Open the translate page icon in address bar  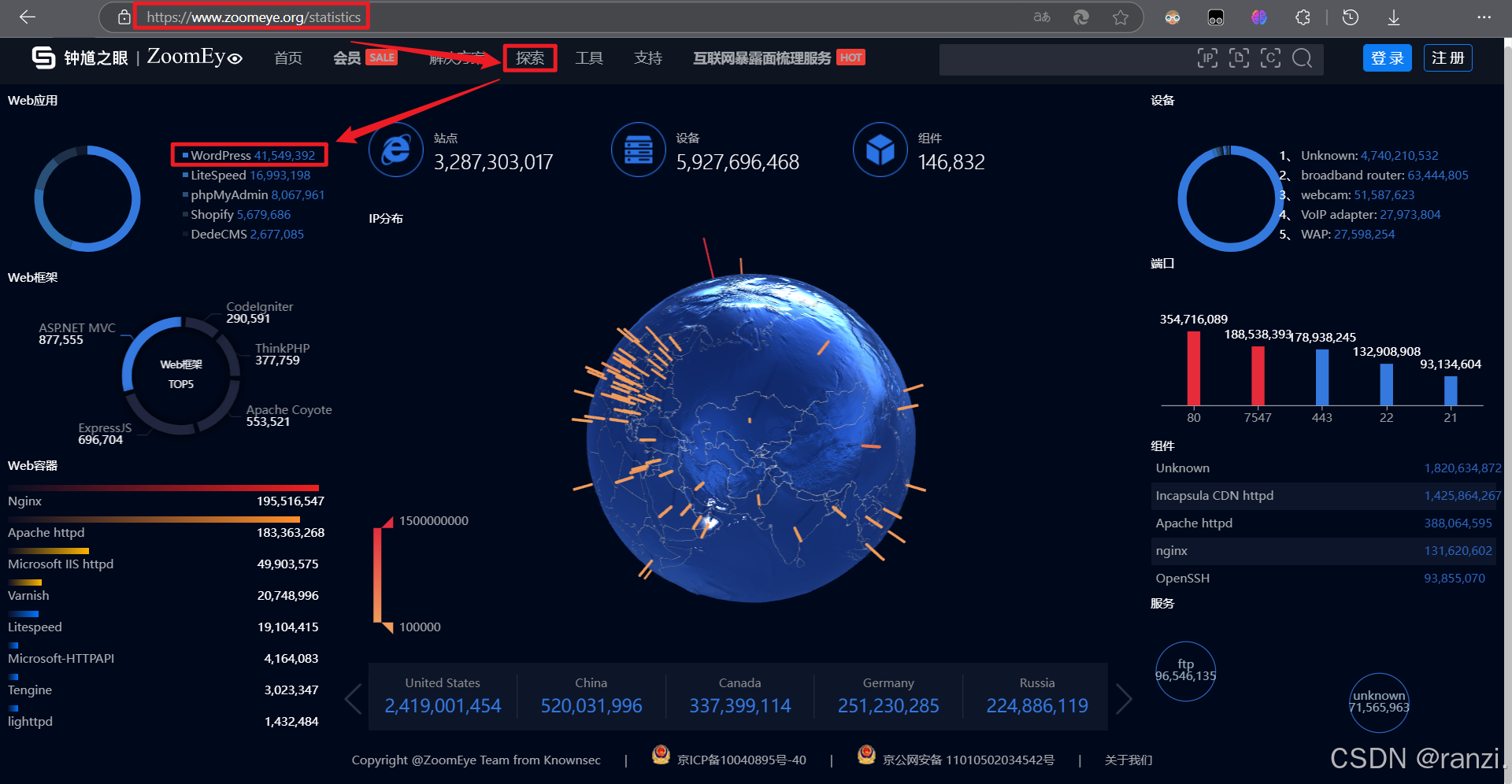[1042, 17]
